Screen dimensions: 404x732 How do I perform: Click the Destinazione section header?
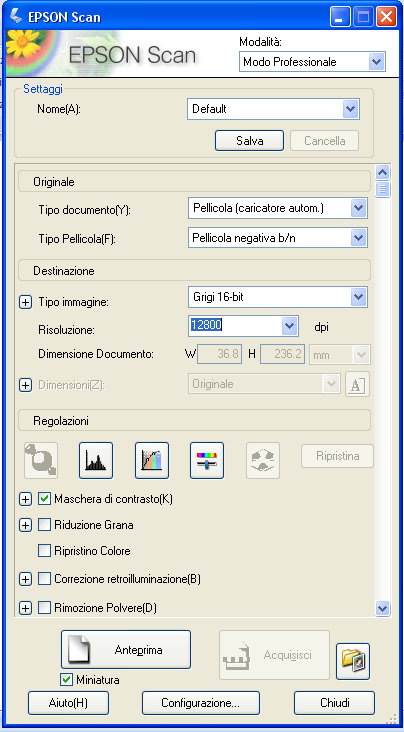click(x=194, y=270)
